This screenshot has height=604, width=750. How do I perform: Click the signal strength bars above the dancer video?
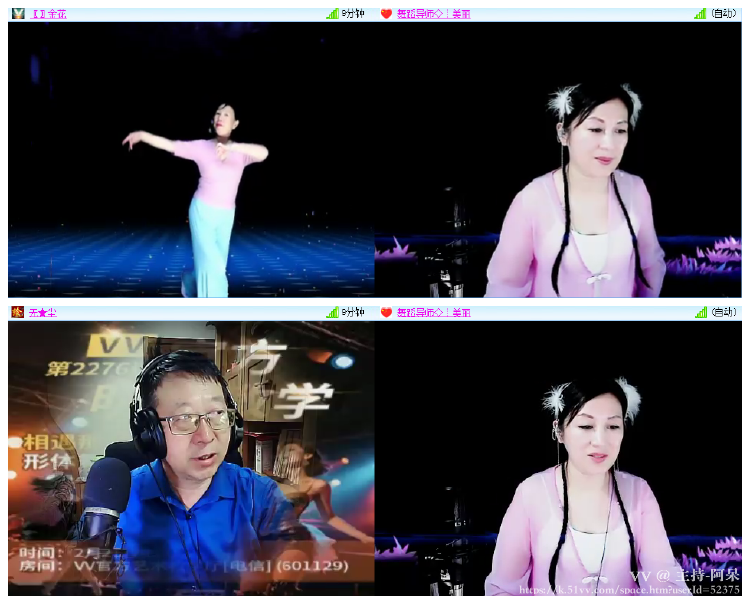click(x=332, y=14)
